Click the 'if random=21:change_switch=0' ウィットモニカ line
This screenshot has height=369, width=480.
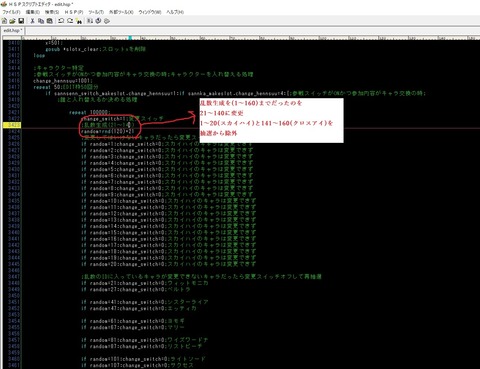click(x=145, y=283)
